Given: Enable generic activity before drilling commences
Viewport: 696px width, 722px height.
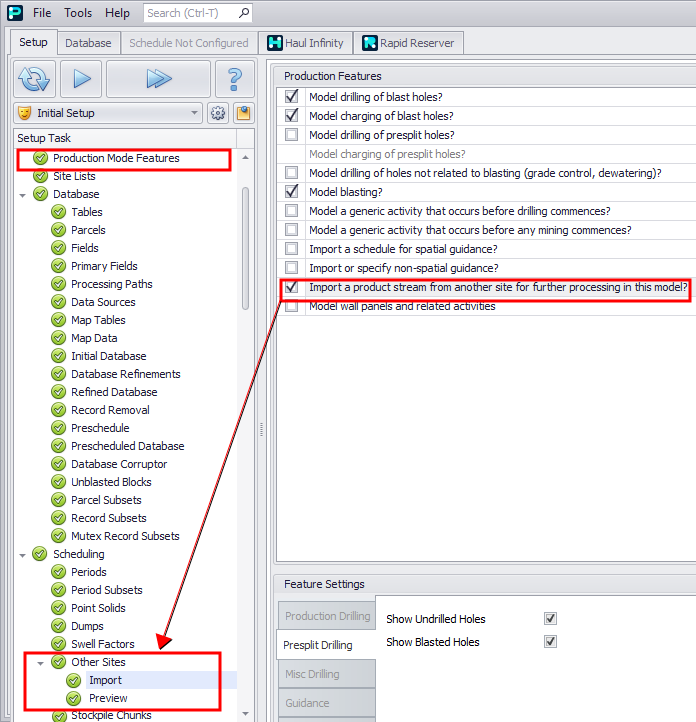Looking at the screenshot, I should coord(291,210).
